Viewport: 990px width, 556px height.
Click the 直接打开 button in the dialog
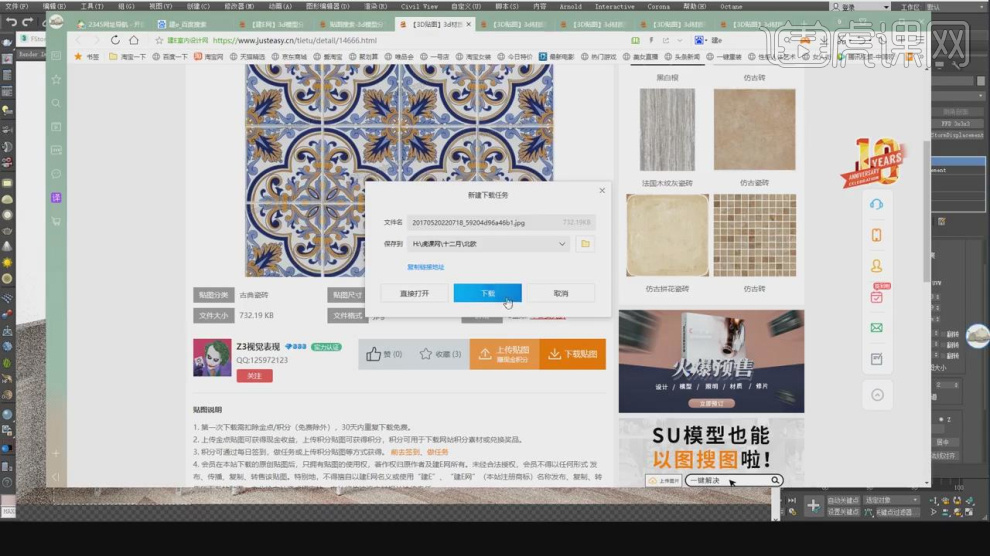[414, 293]
